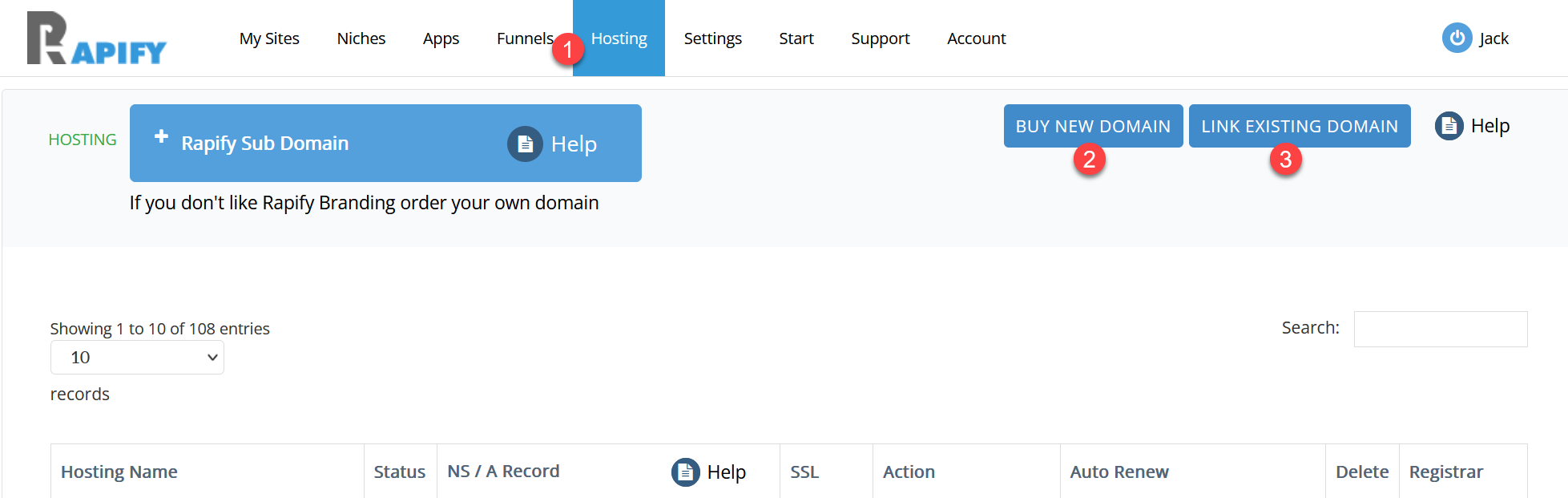The height and width of the screenshot is (498, 1568).
Task: Click the power icon beside Jack
Action: pyautogui.click(x=1457, y=38)
